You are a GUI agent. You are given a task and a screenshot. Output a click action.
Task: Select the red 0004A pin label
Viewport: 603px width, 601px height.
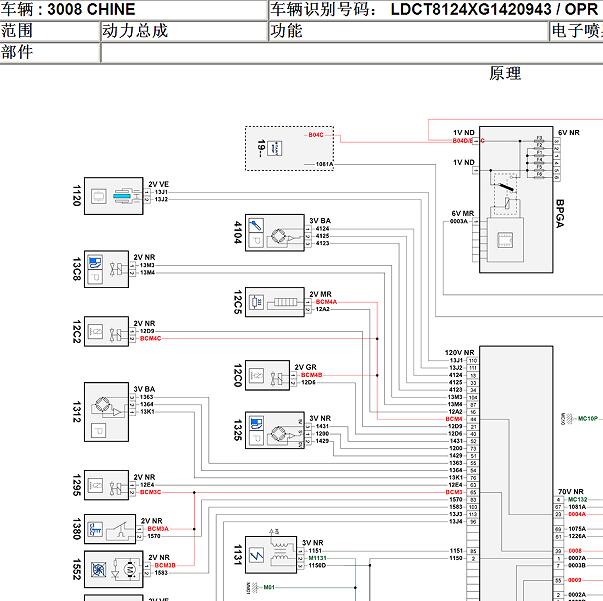577,514
